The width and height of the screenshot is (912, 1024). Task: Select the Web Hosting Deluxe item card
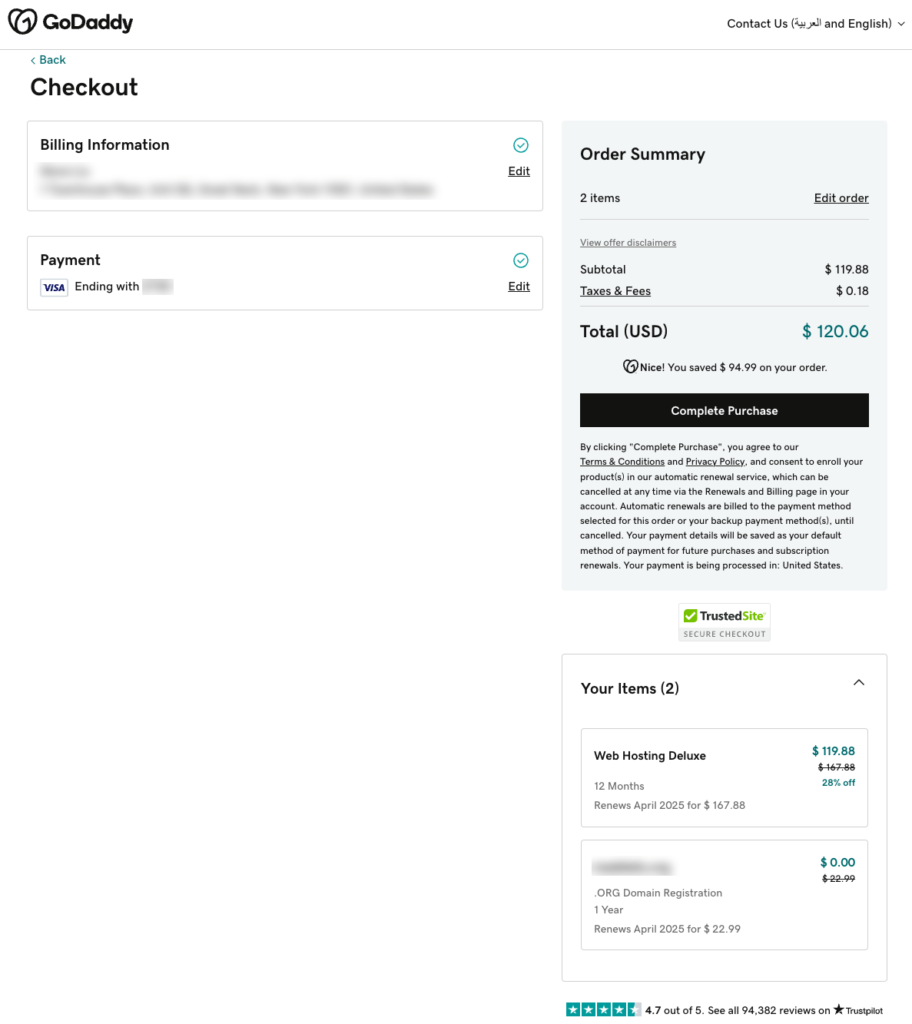pyautogui.click(x=723, y=777)
